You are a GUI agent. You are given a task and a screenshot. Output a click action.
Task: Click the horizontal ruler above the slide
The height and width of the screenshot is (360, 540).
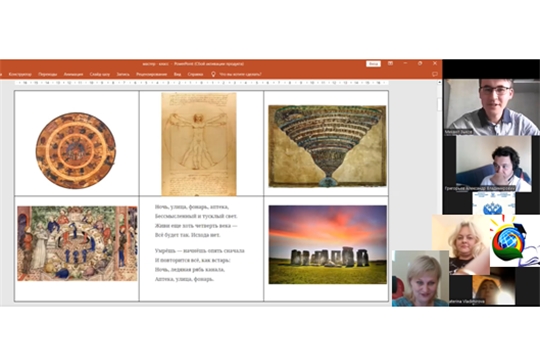click(201, 83)
